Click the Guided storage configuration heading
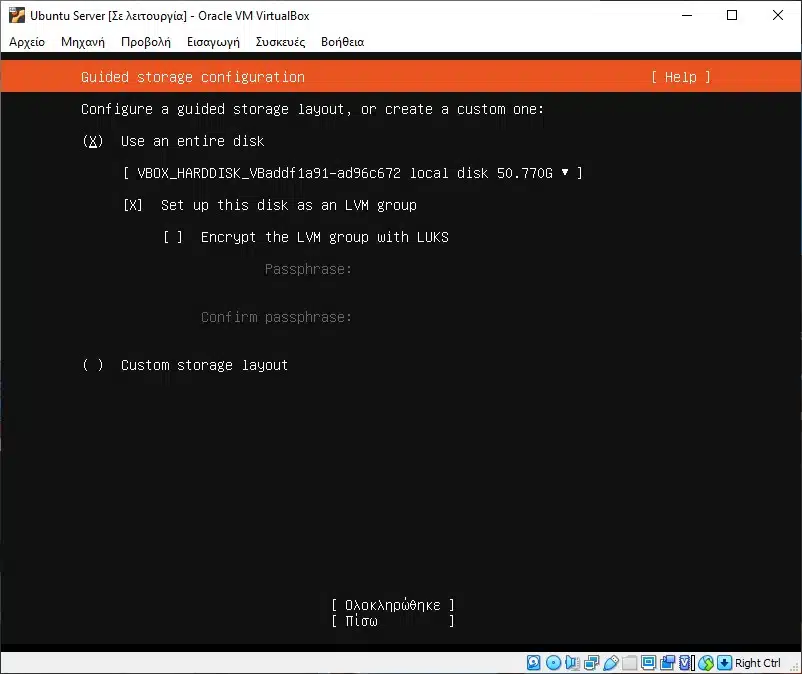 (193, 77)
